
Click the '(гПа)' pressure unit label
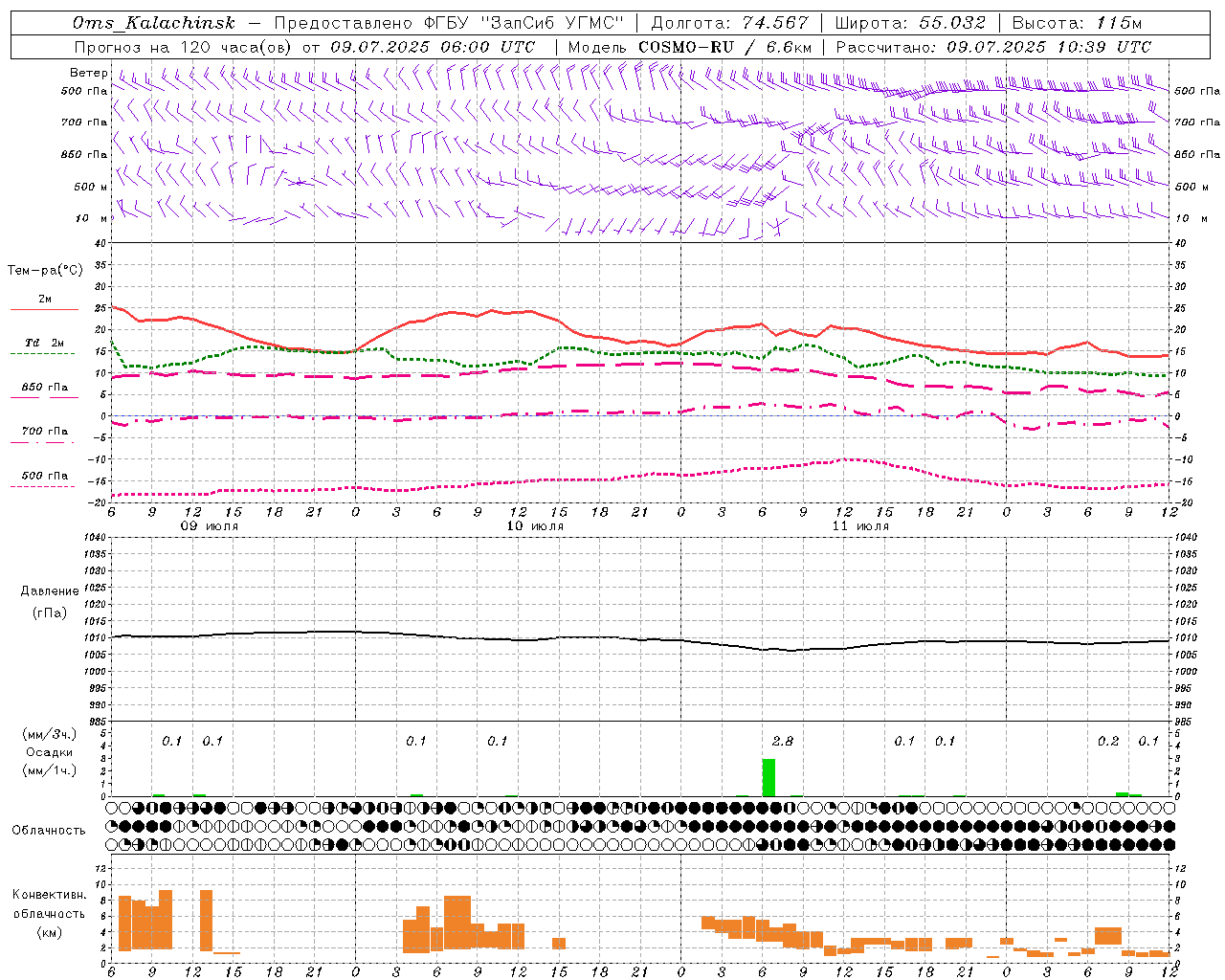tap(50, 613)
